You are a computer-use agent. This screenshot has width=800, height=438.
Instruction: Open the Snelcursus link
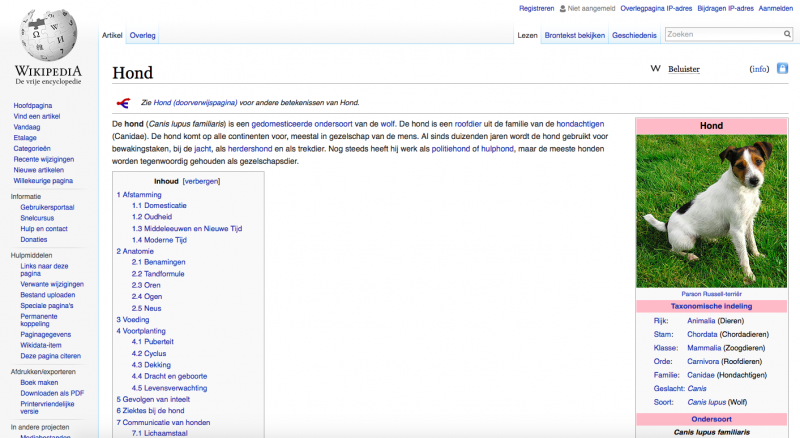37,218
